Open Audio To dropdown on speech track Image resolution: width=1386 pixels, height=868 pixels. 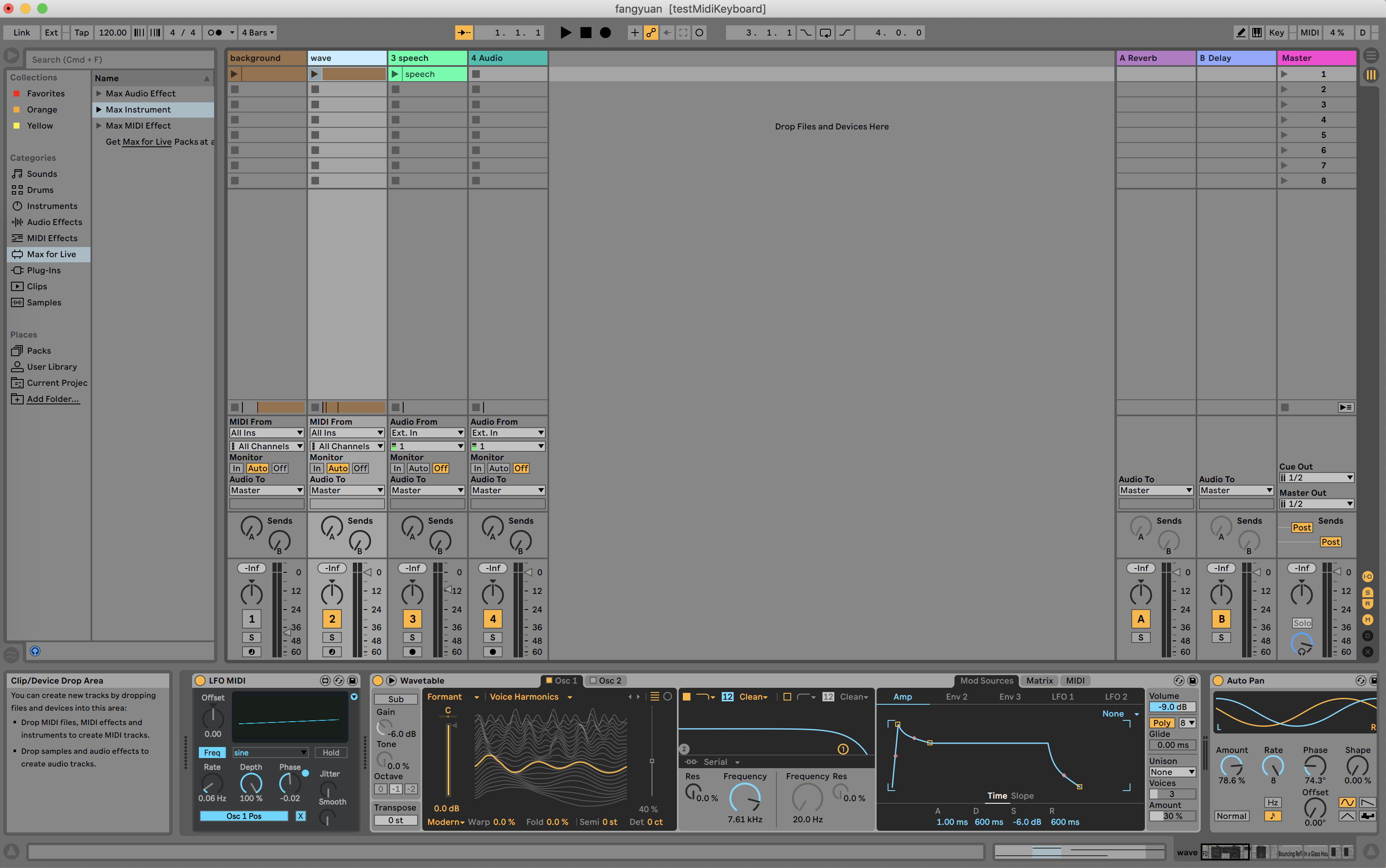point(427,490)
